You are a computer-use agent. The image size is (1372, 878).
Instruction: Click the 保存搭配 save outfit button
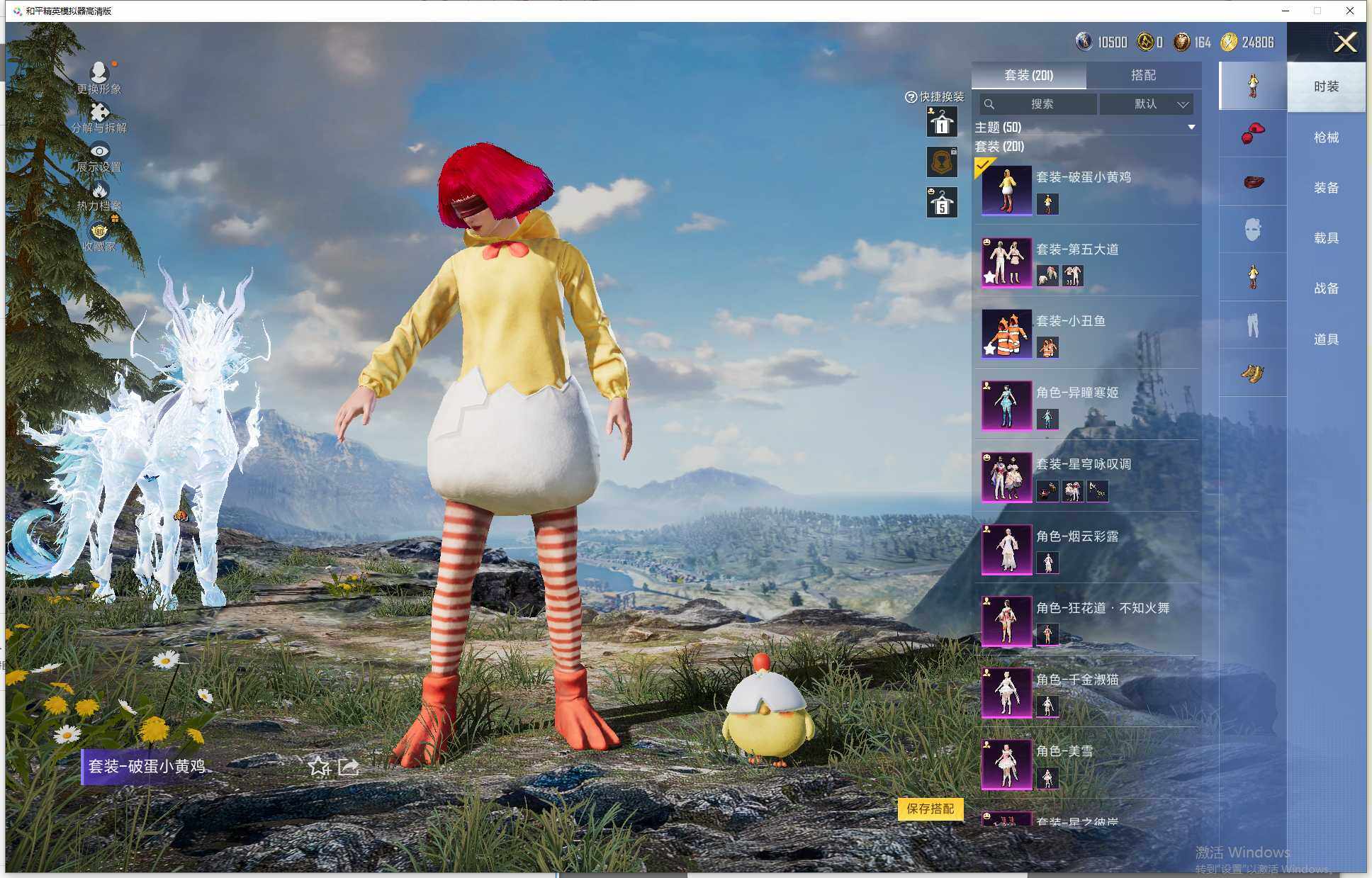[930, 809]
